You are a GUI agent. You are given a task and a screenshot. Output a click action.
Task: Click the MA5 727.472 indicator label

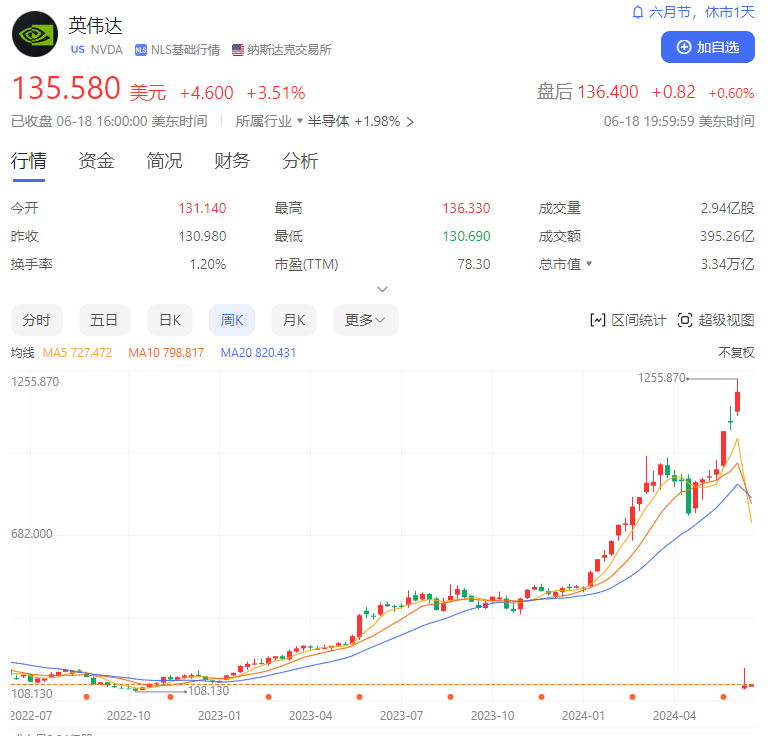click(x=77, y=353)
